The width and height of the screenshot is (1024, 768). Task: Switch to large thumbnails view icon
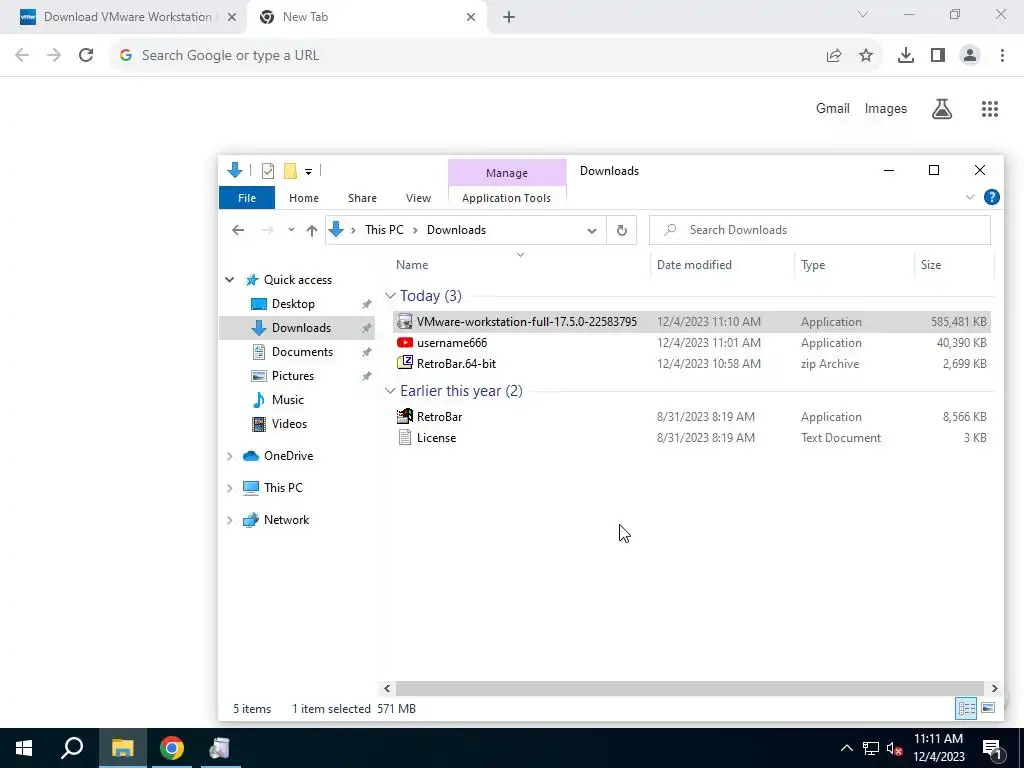988,709
